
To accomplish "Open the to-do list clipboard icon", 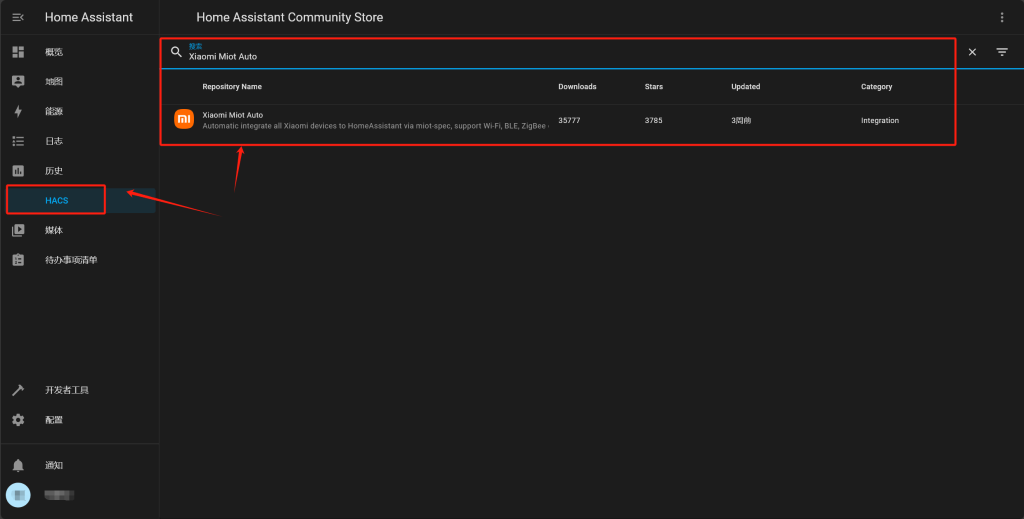I will pyautogui.click(x=18, y=260).
